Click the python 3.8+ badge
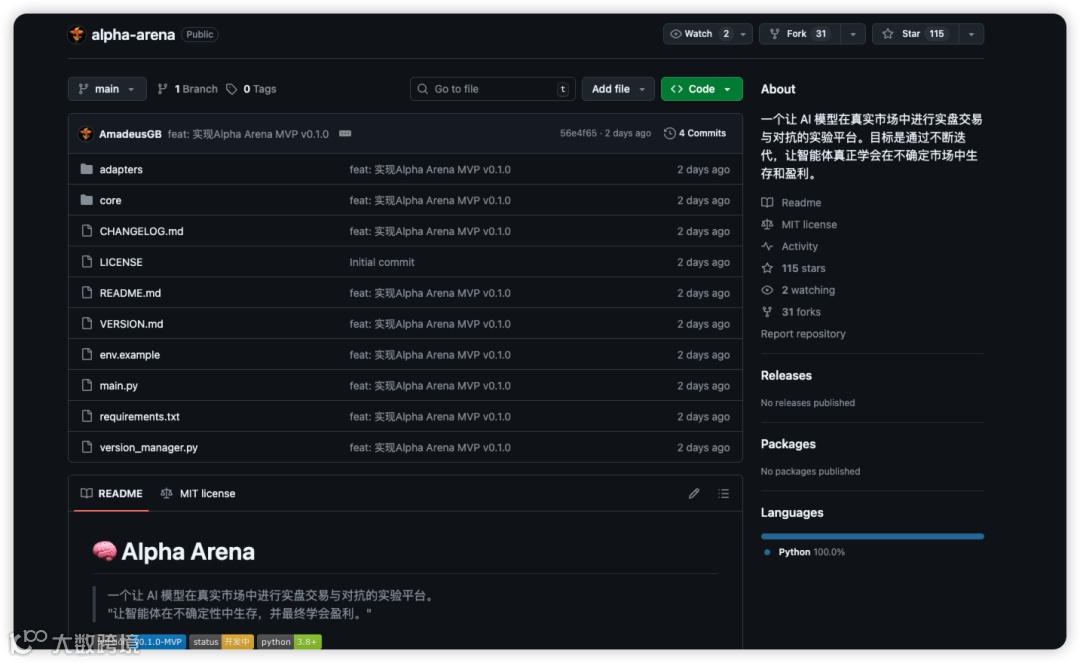This screenshot has width=1080, height=663. click(289, 642)
